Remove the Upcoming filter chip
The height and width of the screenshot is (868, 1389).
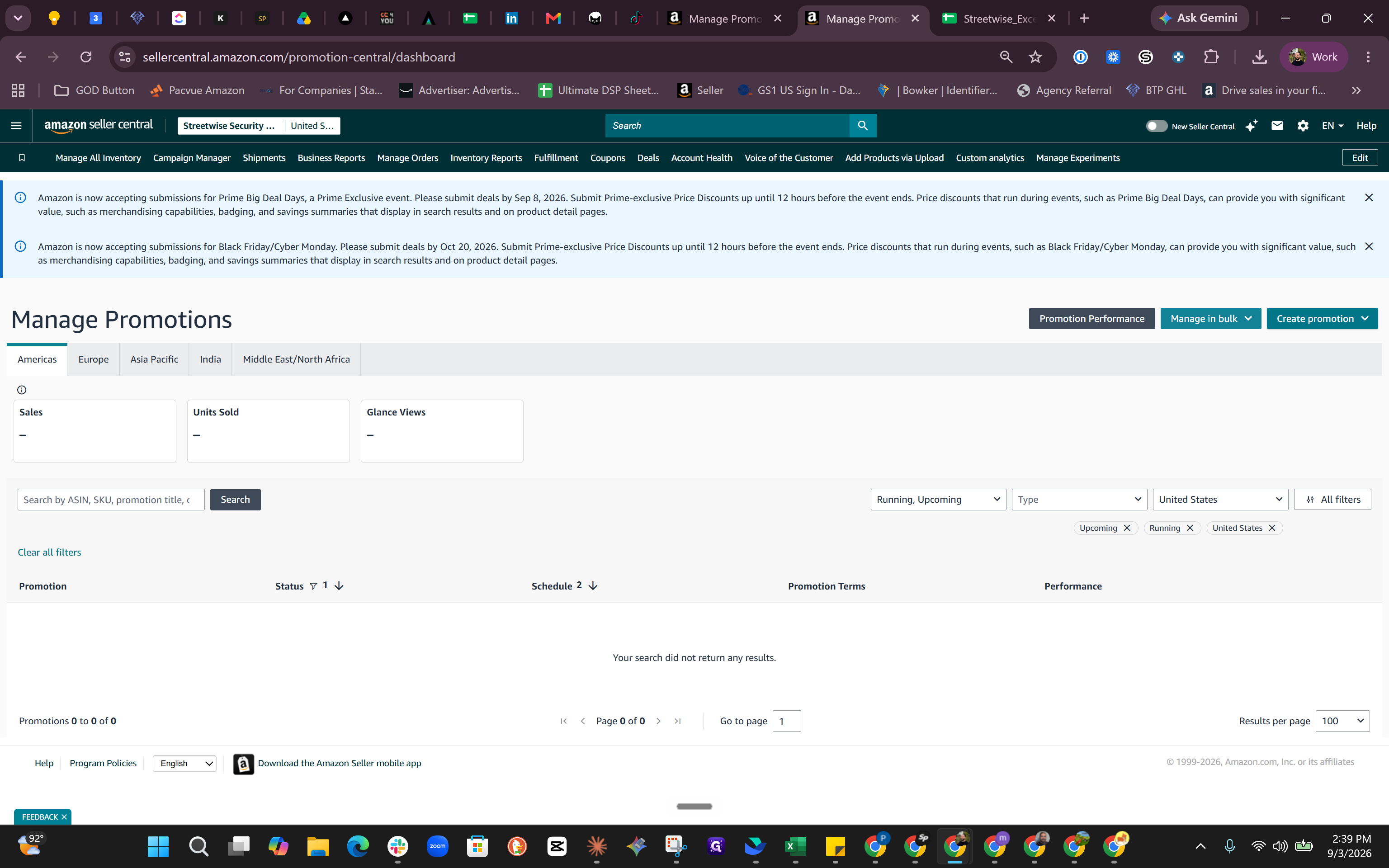[1127, 528]
